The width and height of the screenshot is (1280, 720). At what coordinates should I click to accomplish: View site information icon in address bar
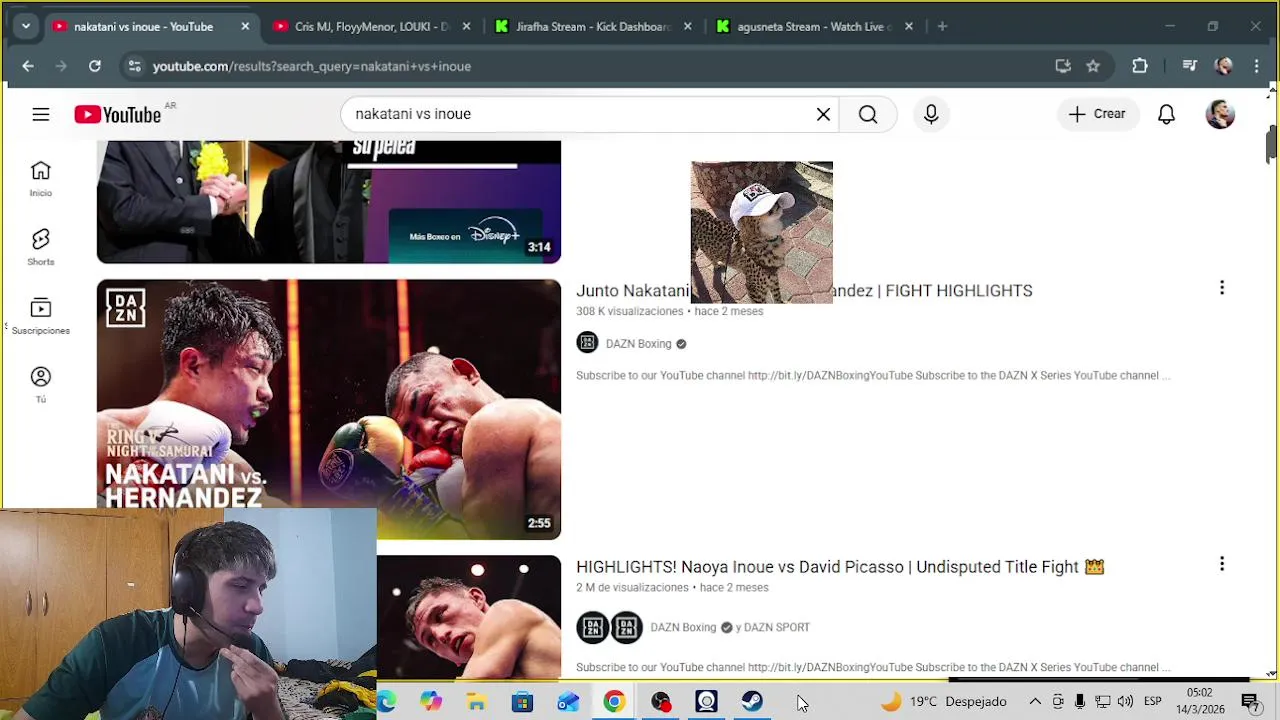tap(134, 66)
